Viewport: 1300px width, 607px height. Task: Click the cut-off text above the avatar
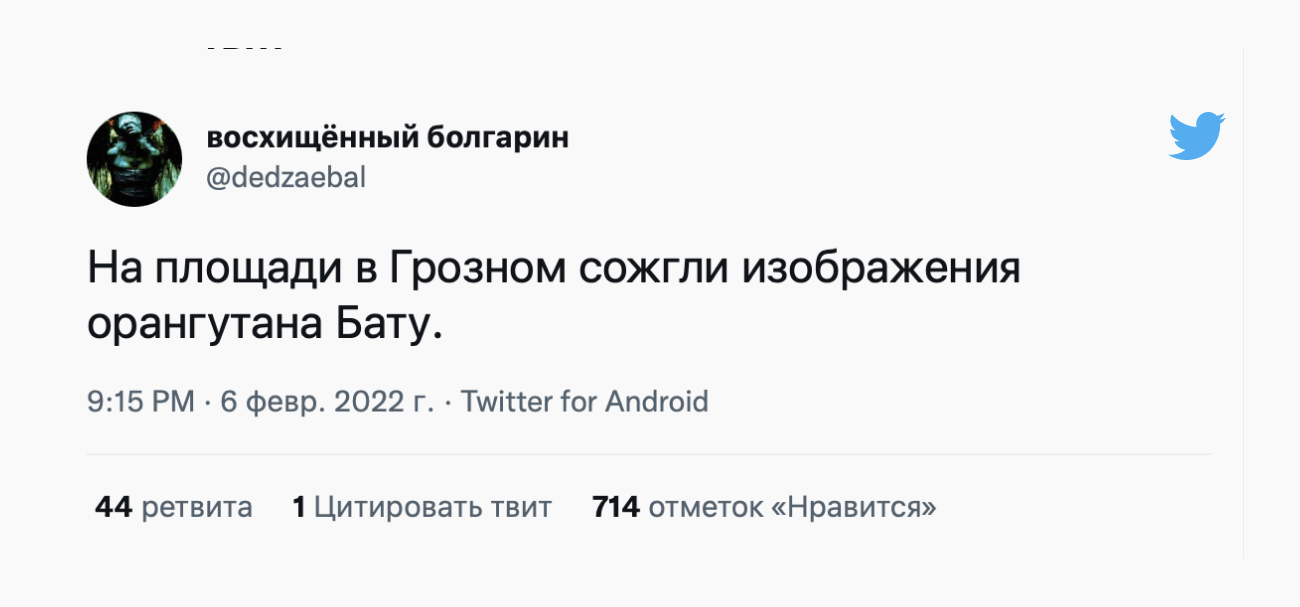[245, 47]
